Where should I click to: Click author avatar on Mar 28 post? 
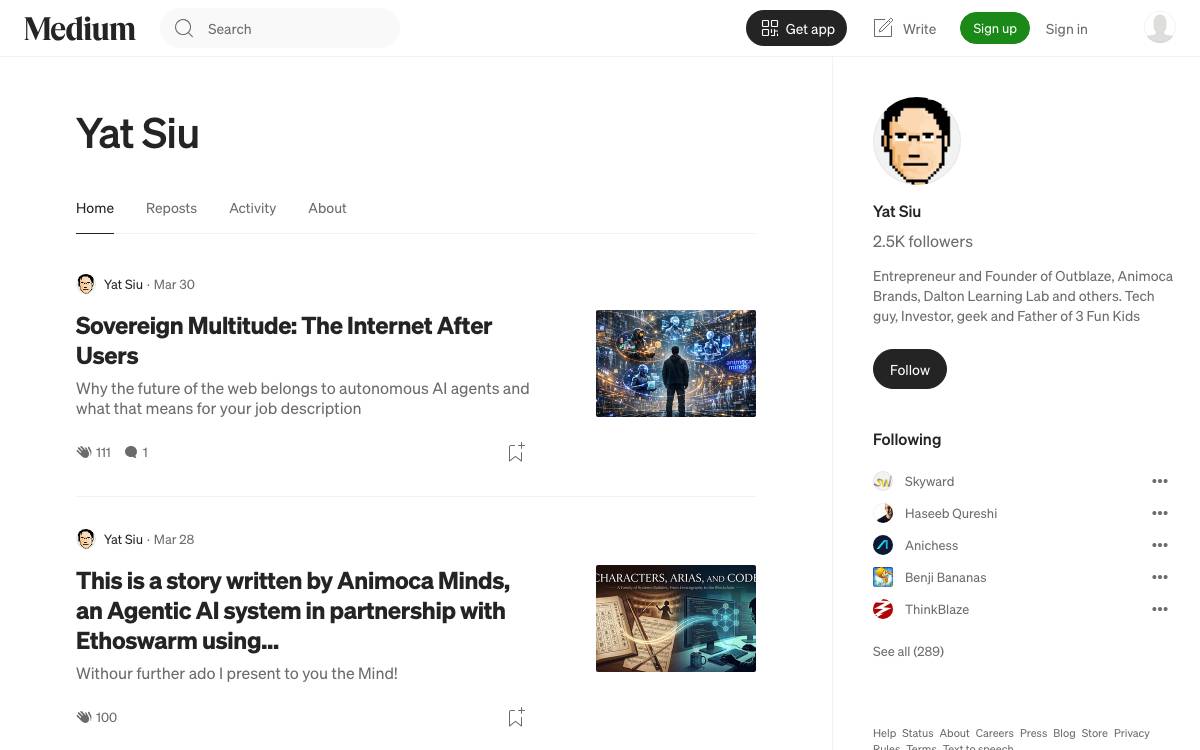[86, 539]
